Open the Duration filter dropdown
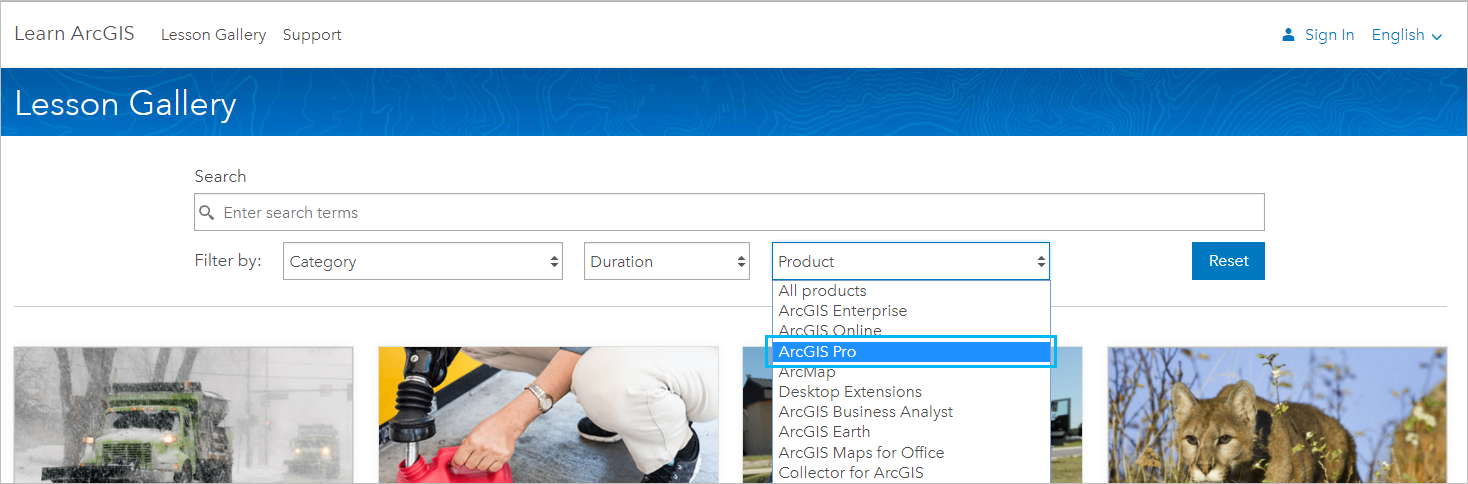This screenshot has height=484, width=1468. (x=667, y=261)
